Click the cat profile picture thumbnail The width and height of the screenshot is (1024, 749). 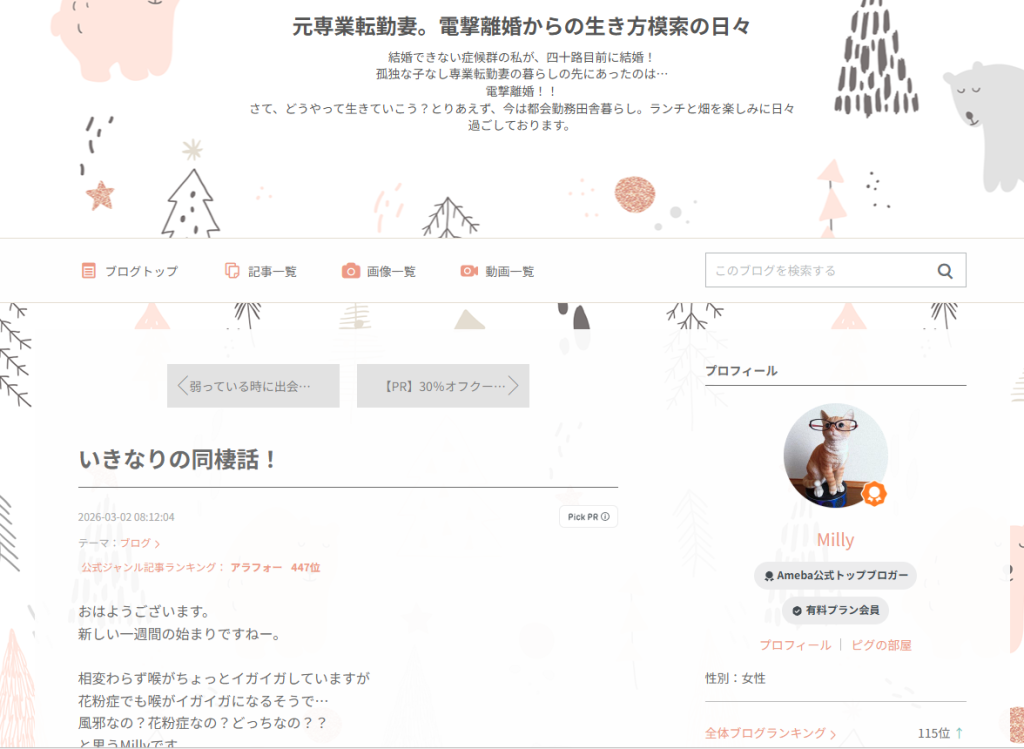pos(833,456)
